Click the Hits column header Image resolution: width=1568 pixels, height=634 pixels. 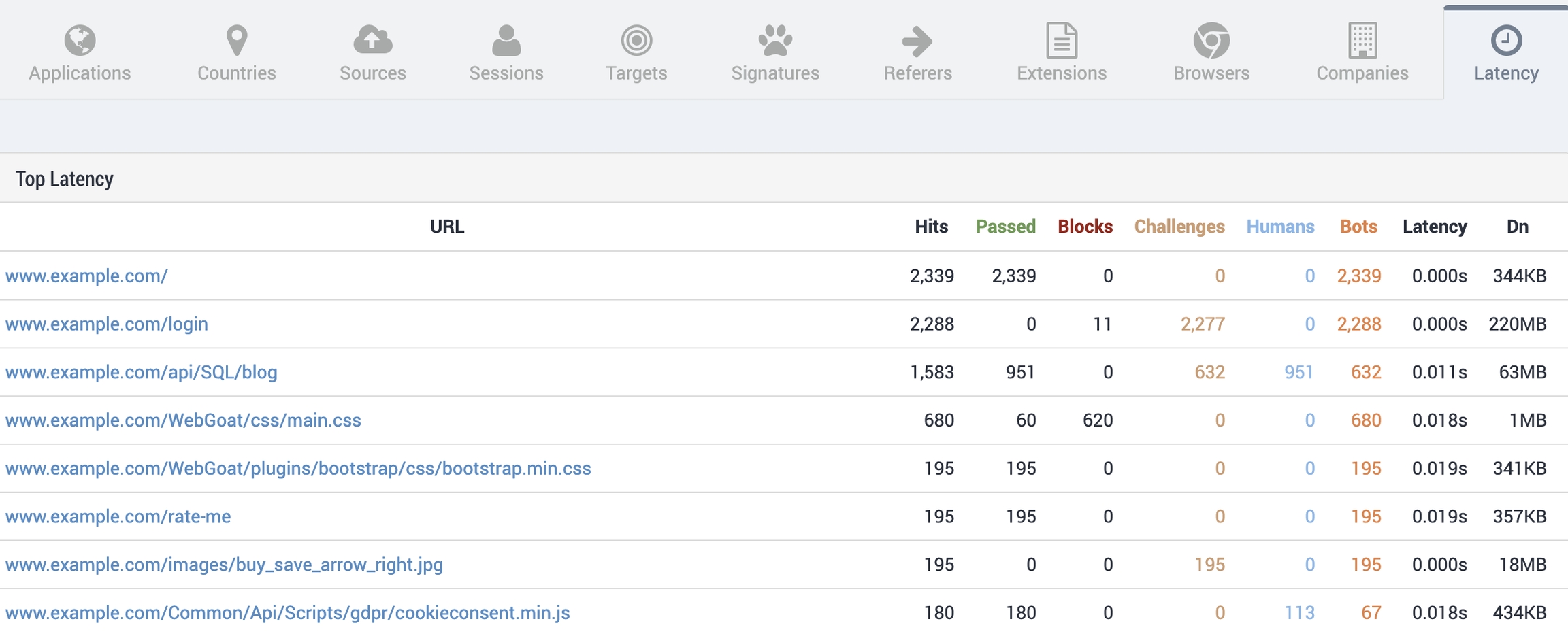(x=931, y=227)
